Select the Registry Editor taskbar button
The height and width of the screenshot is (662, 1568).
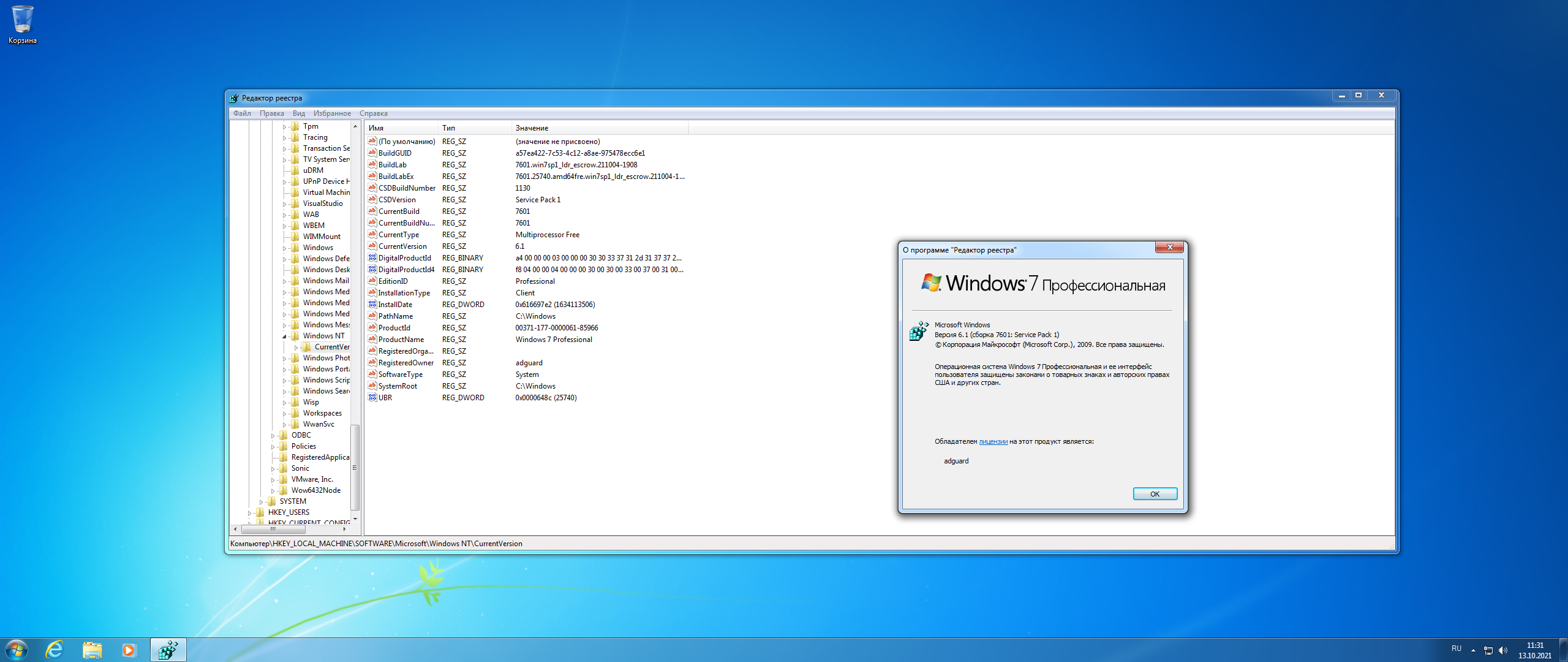pyautogui.click(x=168, y=650)
